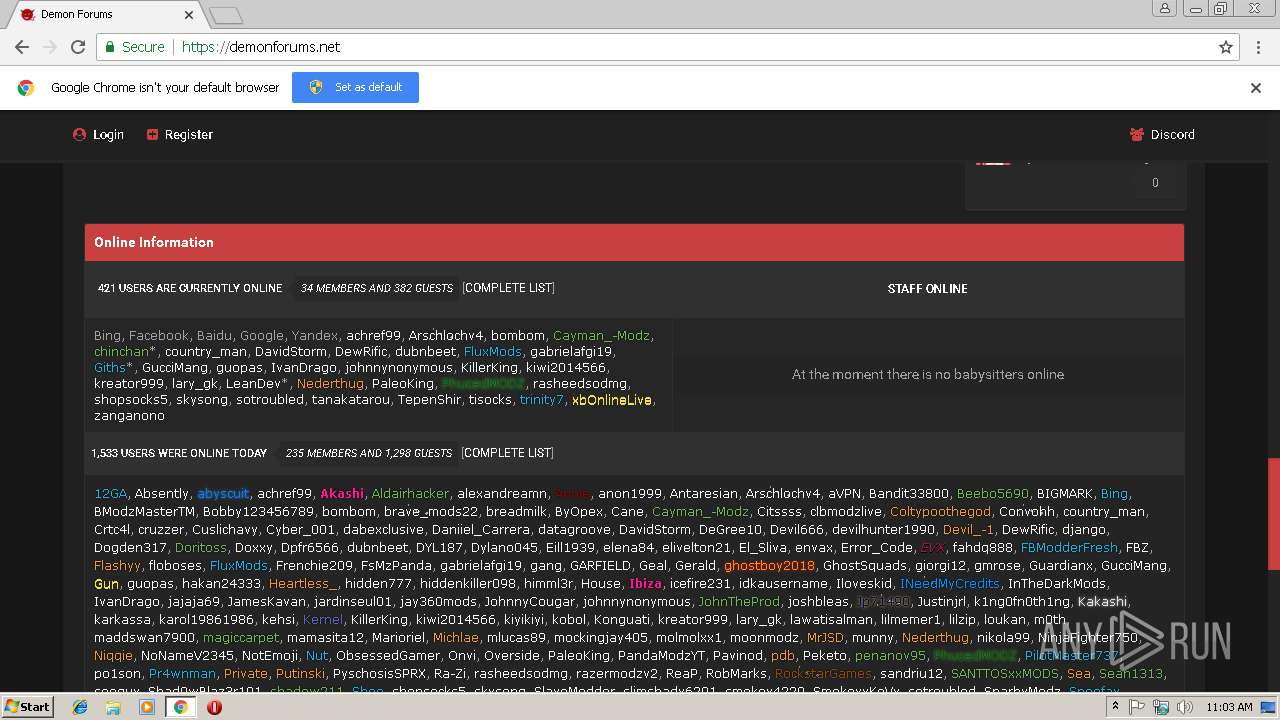
Task: Click the username RockstarGames
Action: 823,674
